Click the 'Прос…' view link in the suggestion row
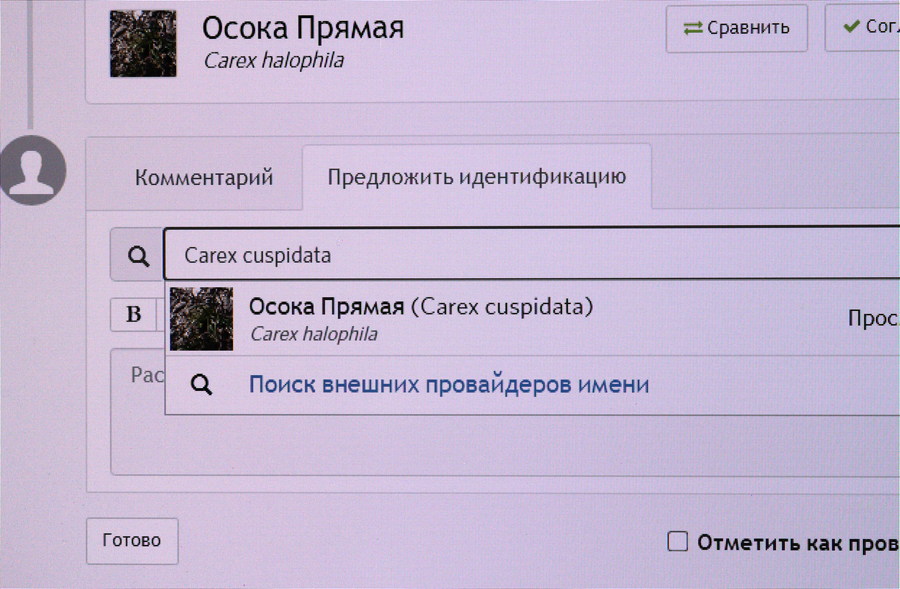The width and height of the screenshot is (900, 589). click(x=871, y=318)
